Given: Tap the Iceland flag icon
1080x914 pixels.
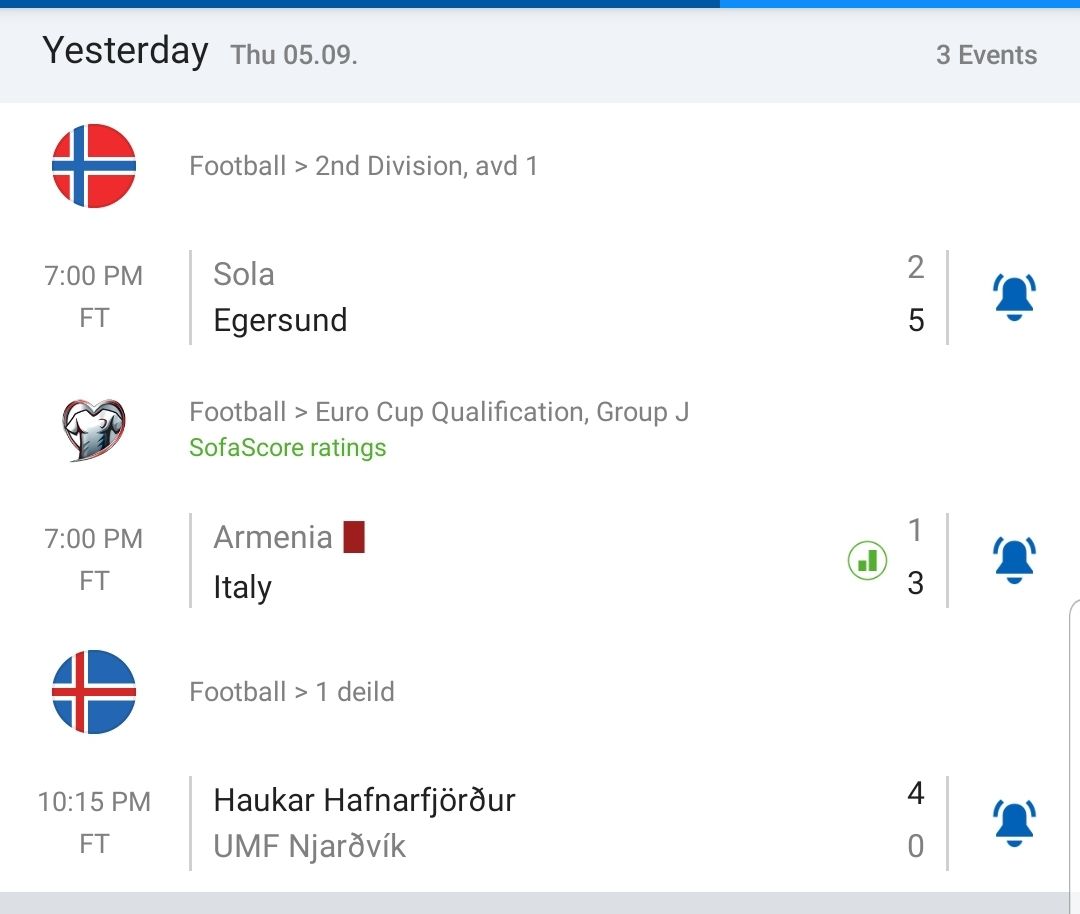Looking at the screenshot, I should [x=94, y=692].
